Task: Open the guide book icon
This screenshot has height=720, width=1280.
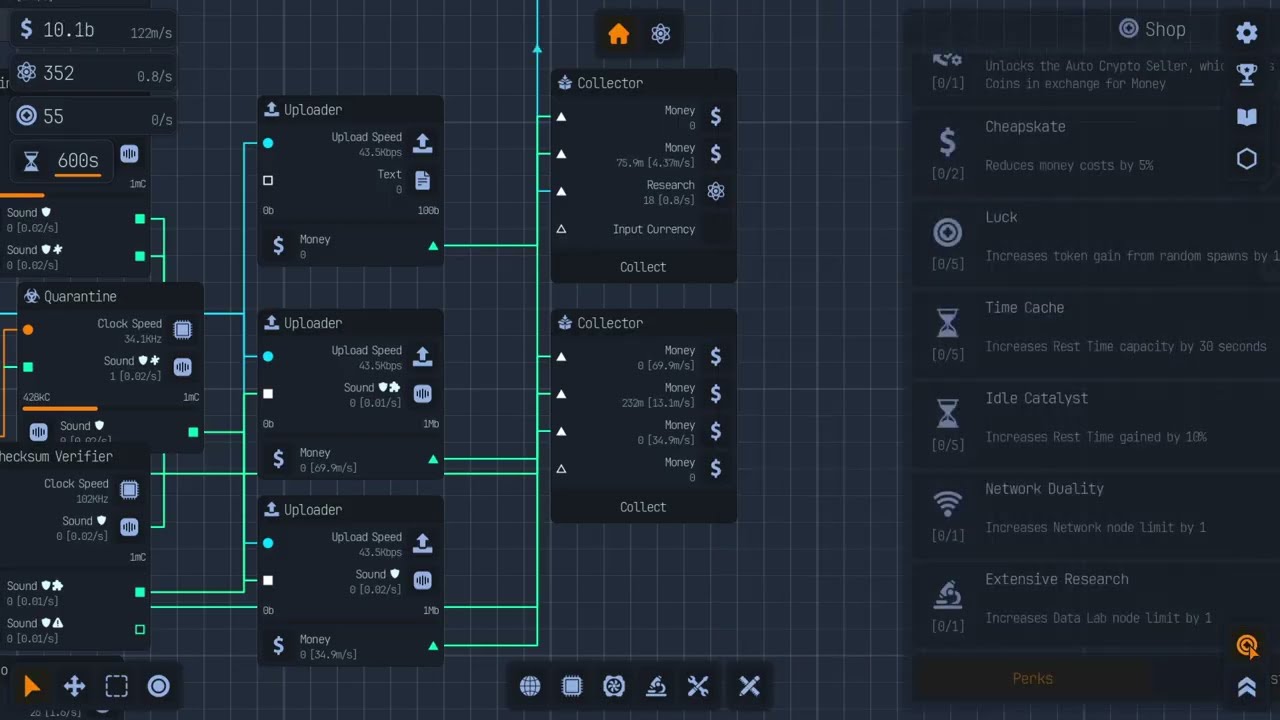Action: click(1247, 117)
